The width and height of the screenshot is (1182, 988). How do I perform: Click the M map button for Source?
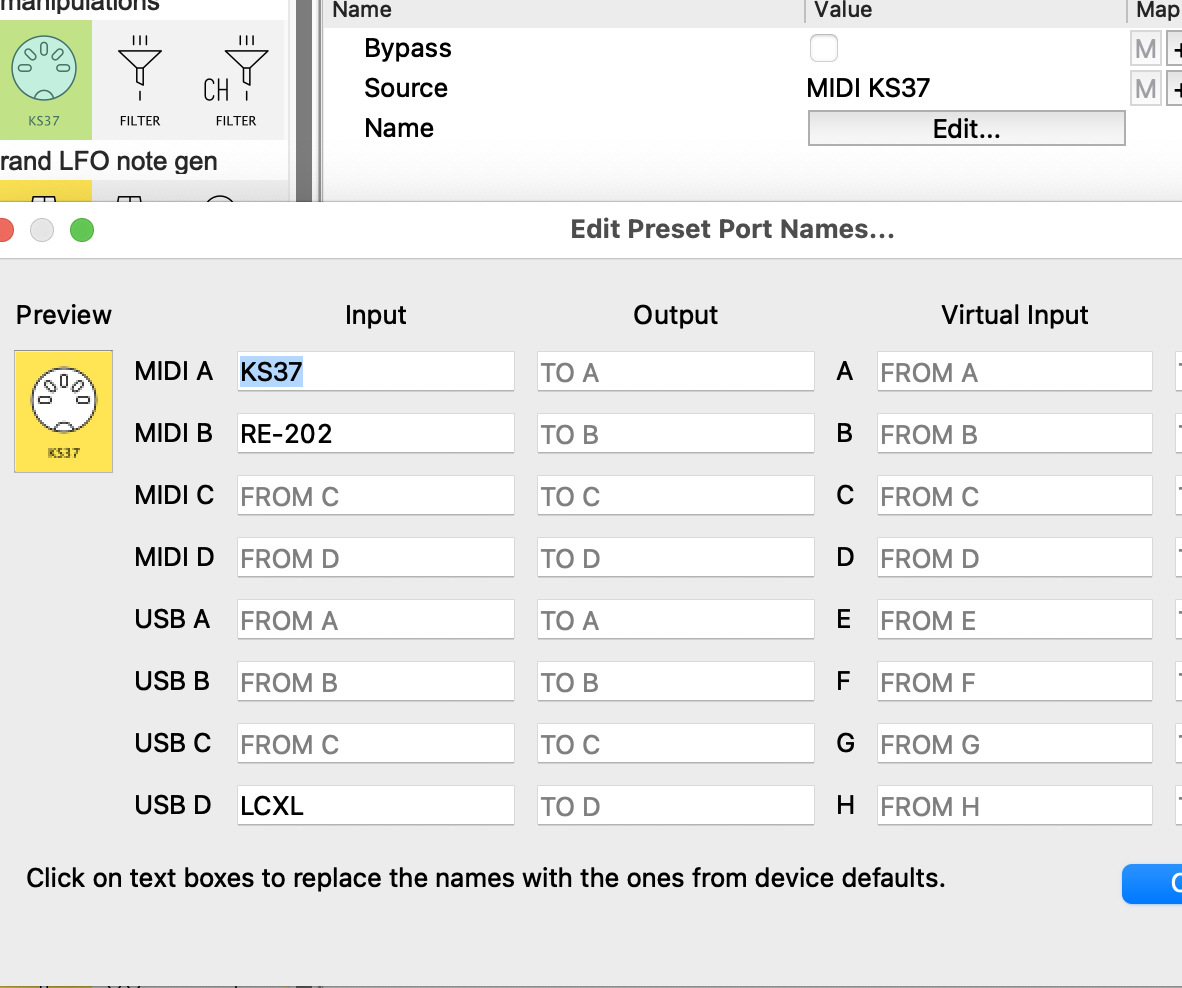coord(1145,88)
